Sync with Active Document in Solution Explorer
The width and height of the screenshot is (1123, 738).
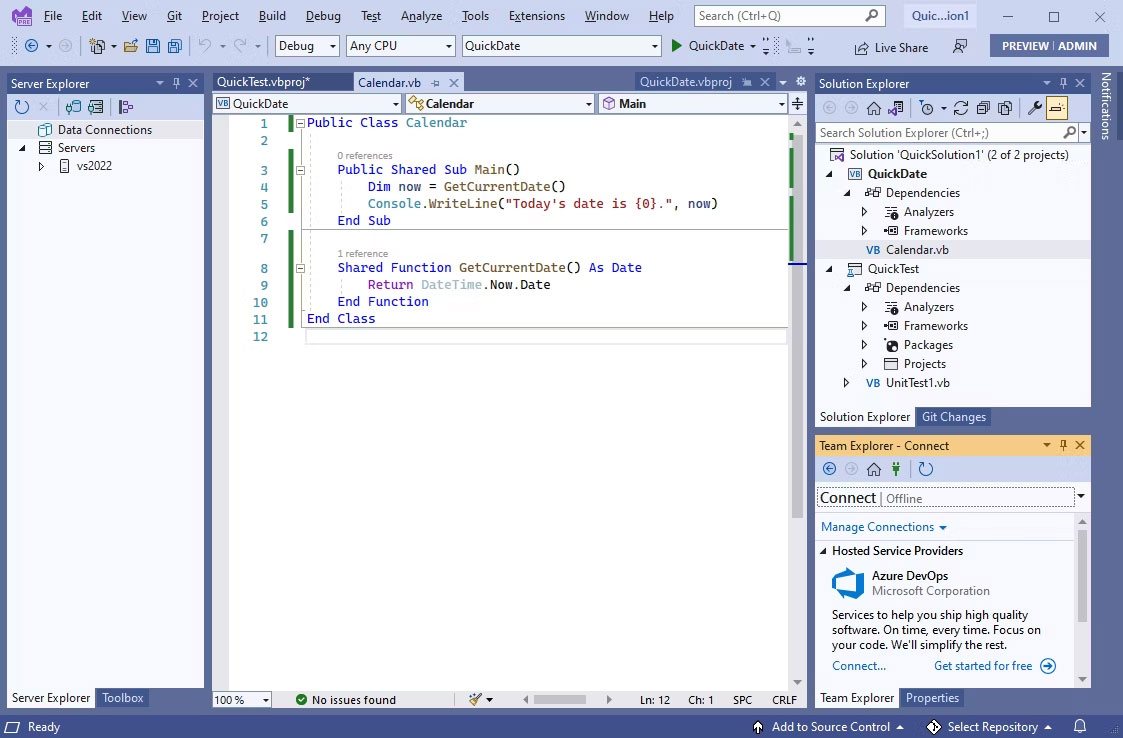pyautogui.click(x=896, y=107)
